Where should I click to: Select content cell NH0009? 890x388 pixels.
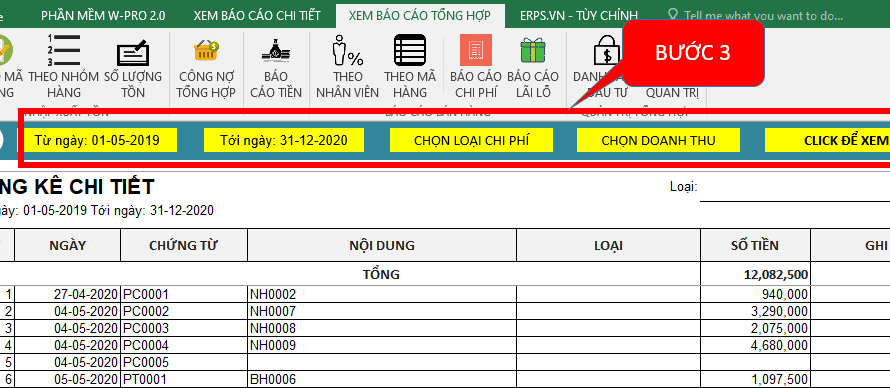point(381,345)
